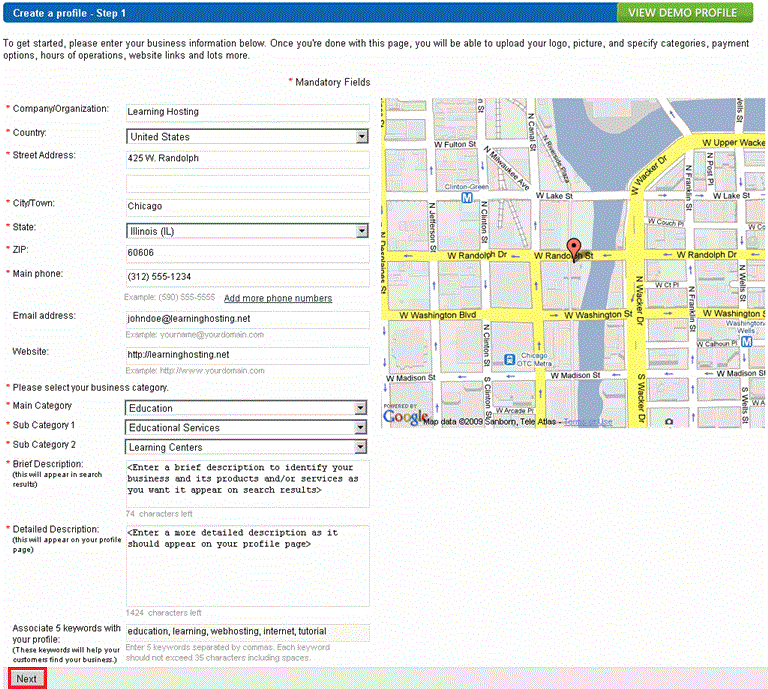Screen dimensions: 768x689
Task: Expand the Sub Category 1 dropdown
Action: [x=247, y=428]
